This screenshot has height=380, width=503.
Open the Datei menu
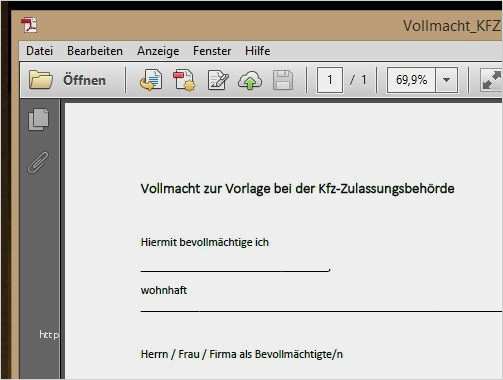[x=39, y=51]
